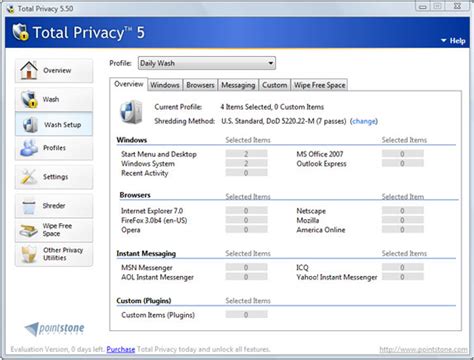474x360 pixels.
Task: Click the Mozilla label
Action: (308, 220)
